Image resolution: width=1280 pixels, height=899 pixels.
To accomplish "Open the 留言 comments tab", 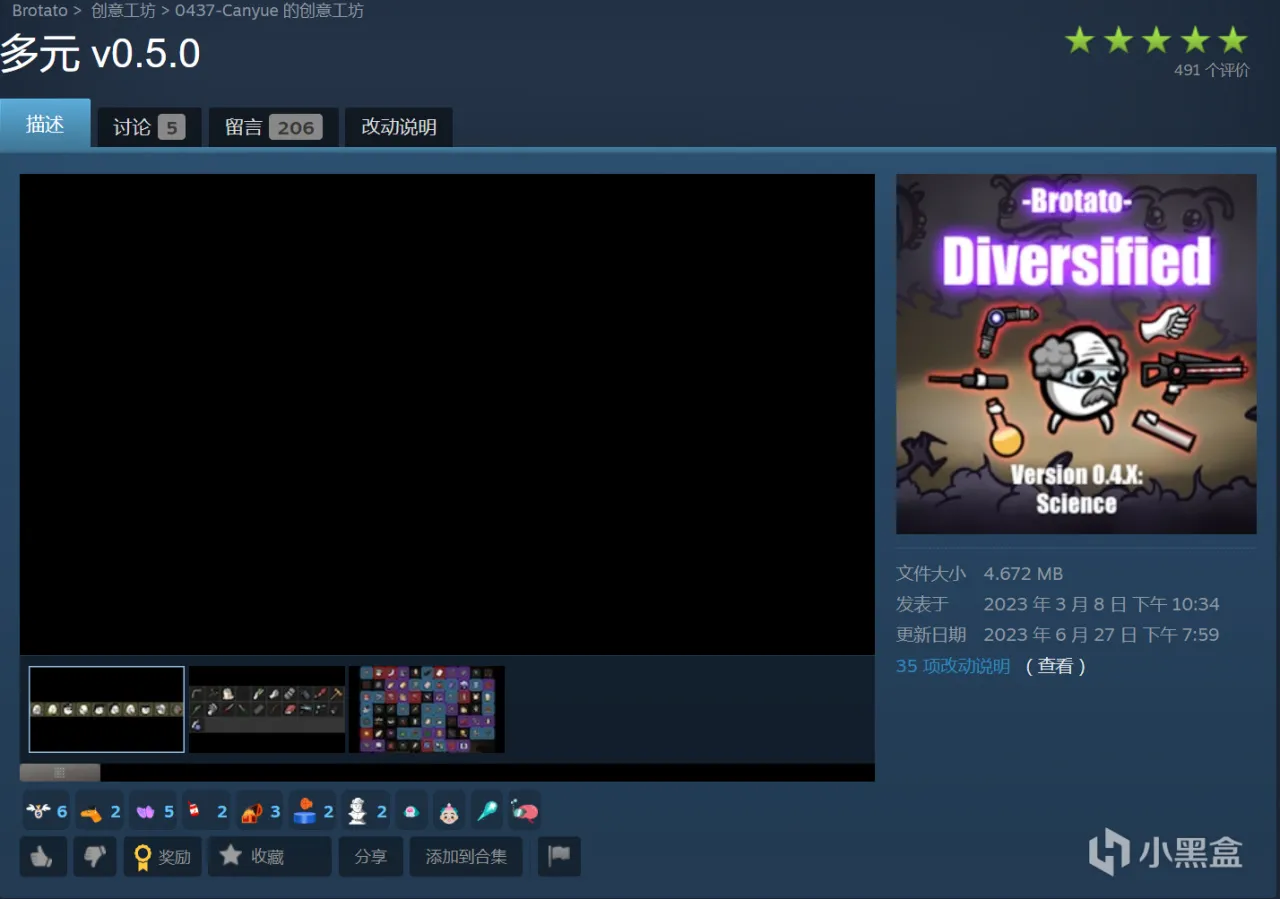I will [273, 127].
